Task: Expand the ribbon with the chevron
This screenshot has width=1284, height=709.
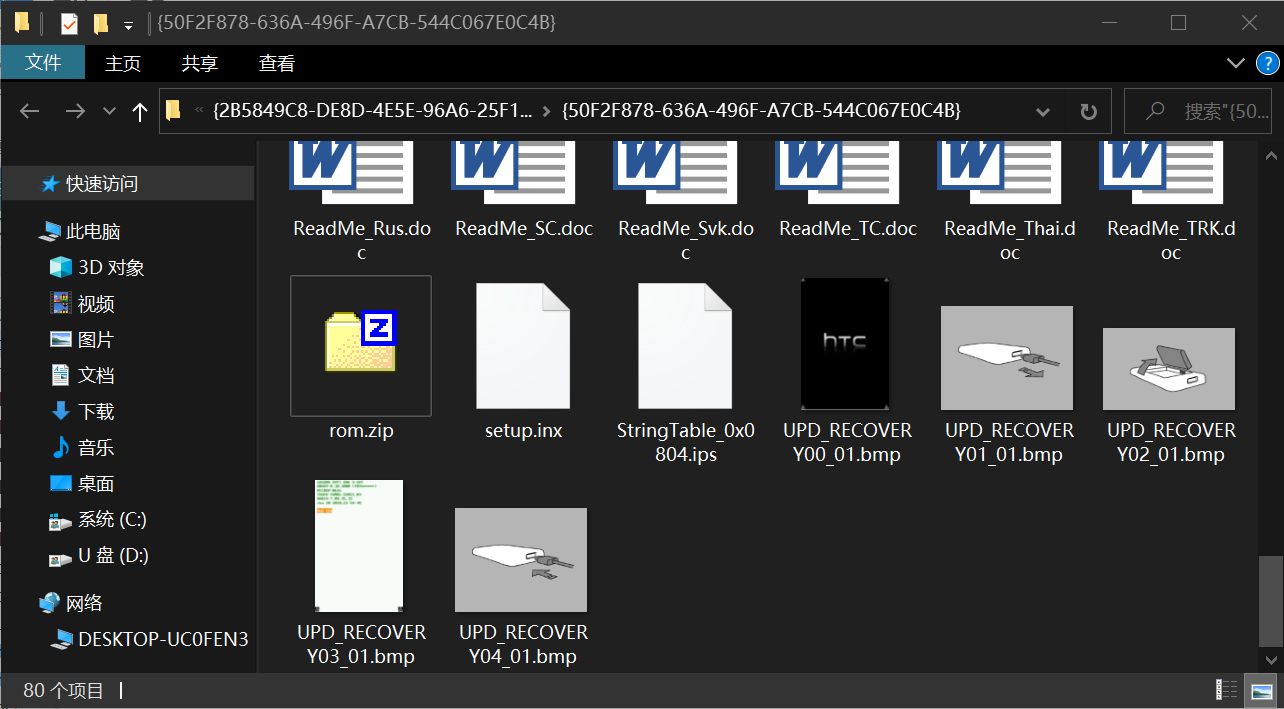Action: click(x=1236, y=64)
